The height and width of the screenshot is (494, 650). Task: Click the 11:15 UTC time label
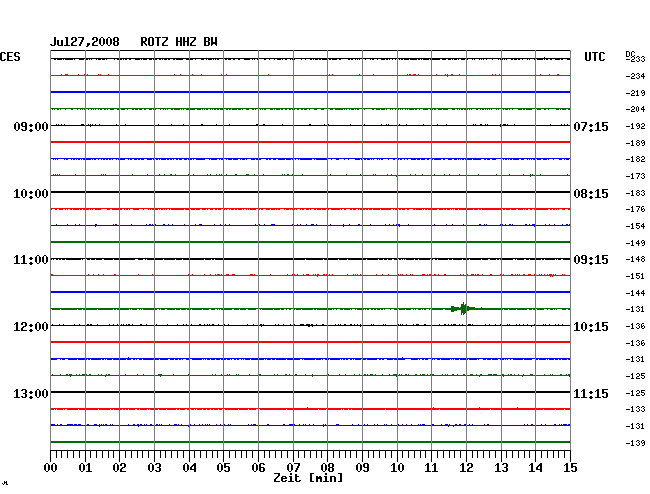click(x=591, y=393)
